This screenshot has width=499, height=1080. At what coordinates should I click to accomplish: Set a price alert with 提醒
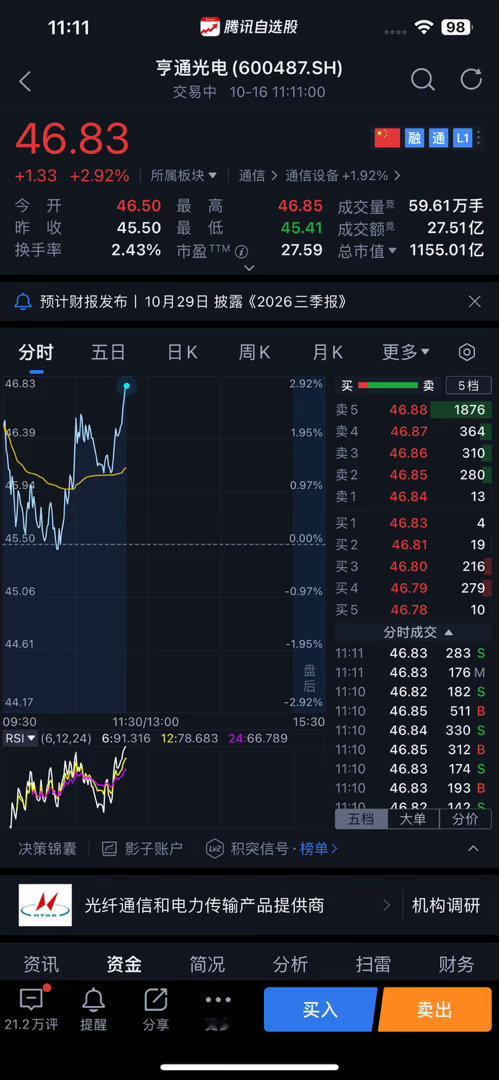pos(93,1010)
